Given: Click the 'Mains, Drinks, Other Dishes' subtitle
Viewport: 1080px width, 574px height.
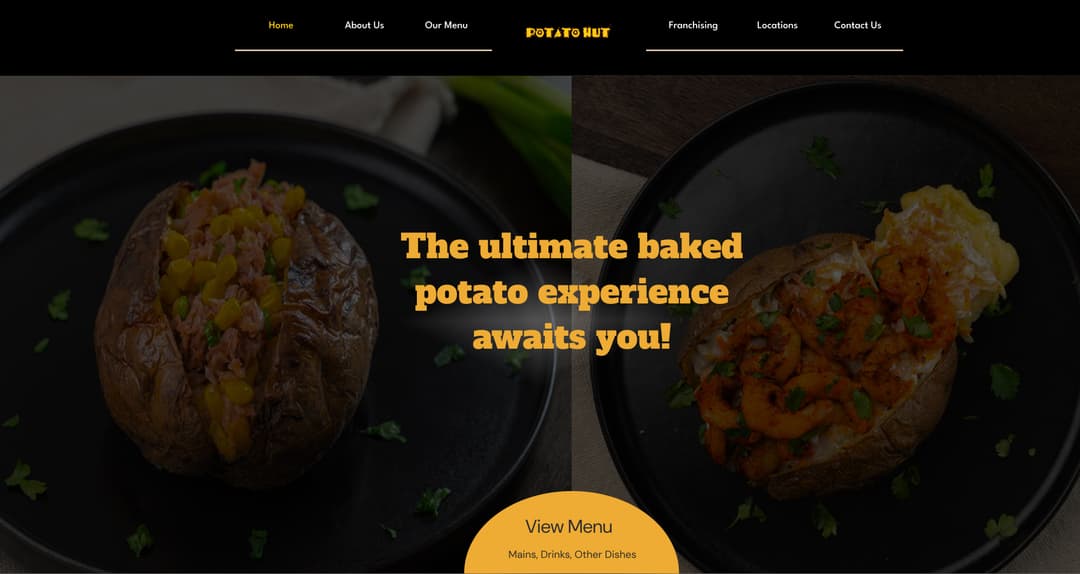Looking at the screenshot, I should pos(572,555).
